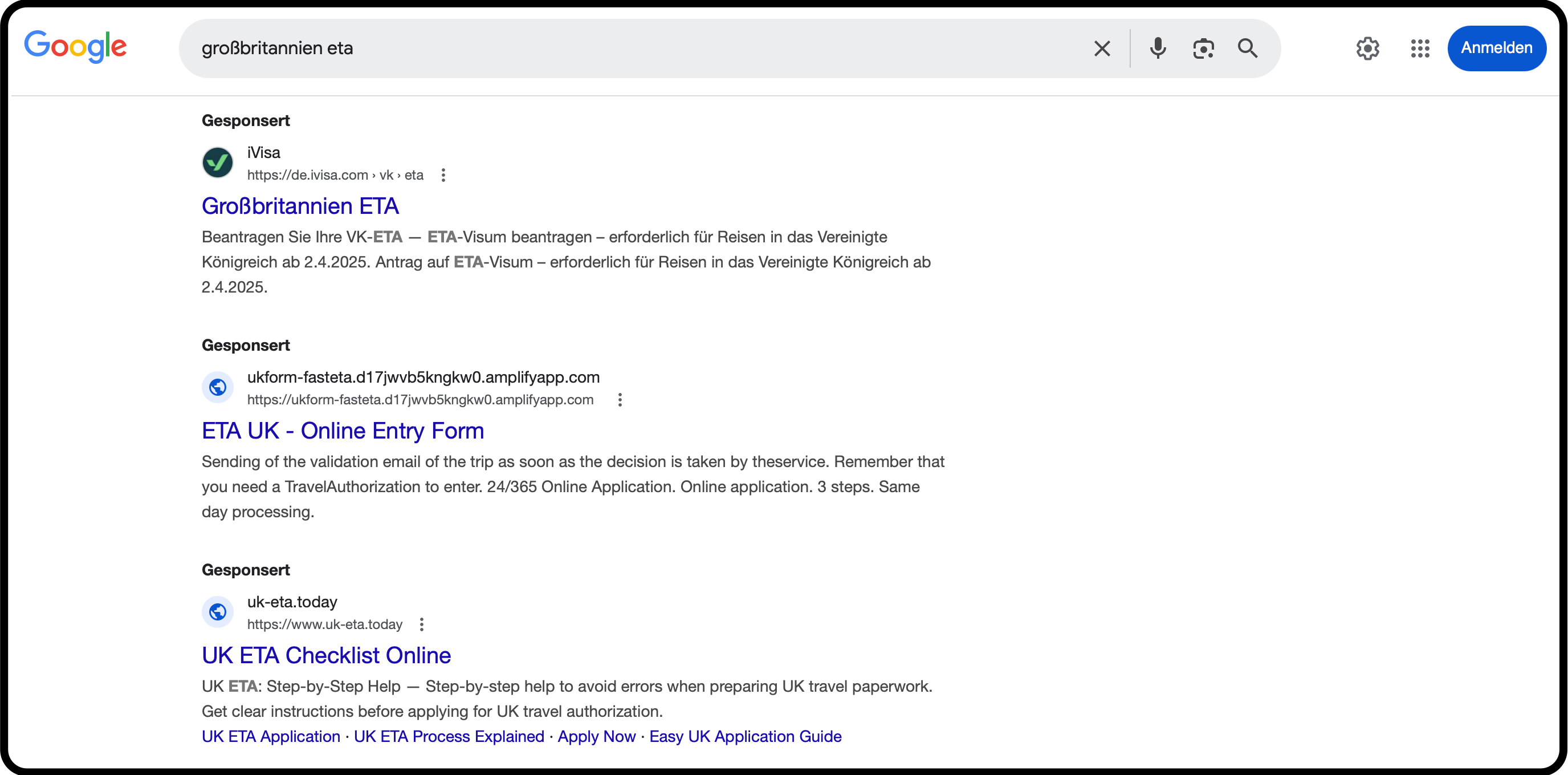Start voice search with microphone icon
Screen dimensions: 1568x775
coord(1158,48)
